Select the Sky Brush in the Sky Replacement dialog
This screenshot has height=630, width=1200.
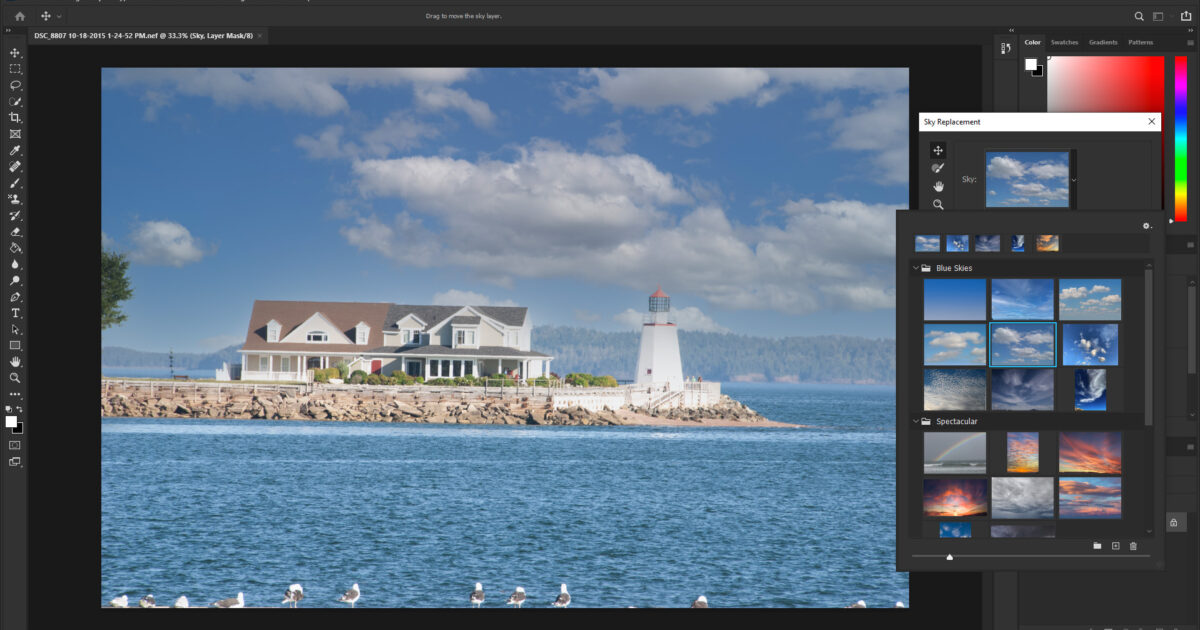pyautogui.click(x=938, y=167)
